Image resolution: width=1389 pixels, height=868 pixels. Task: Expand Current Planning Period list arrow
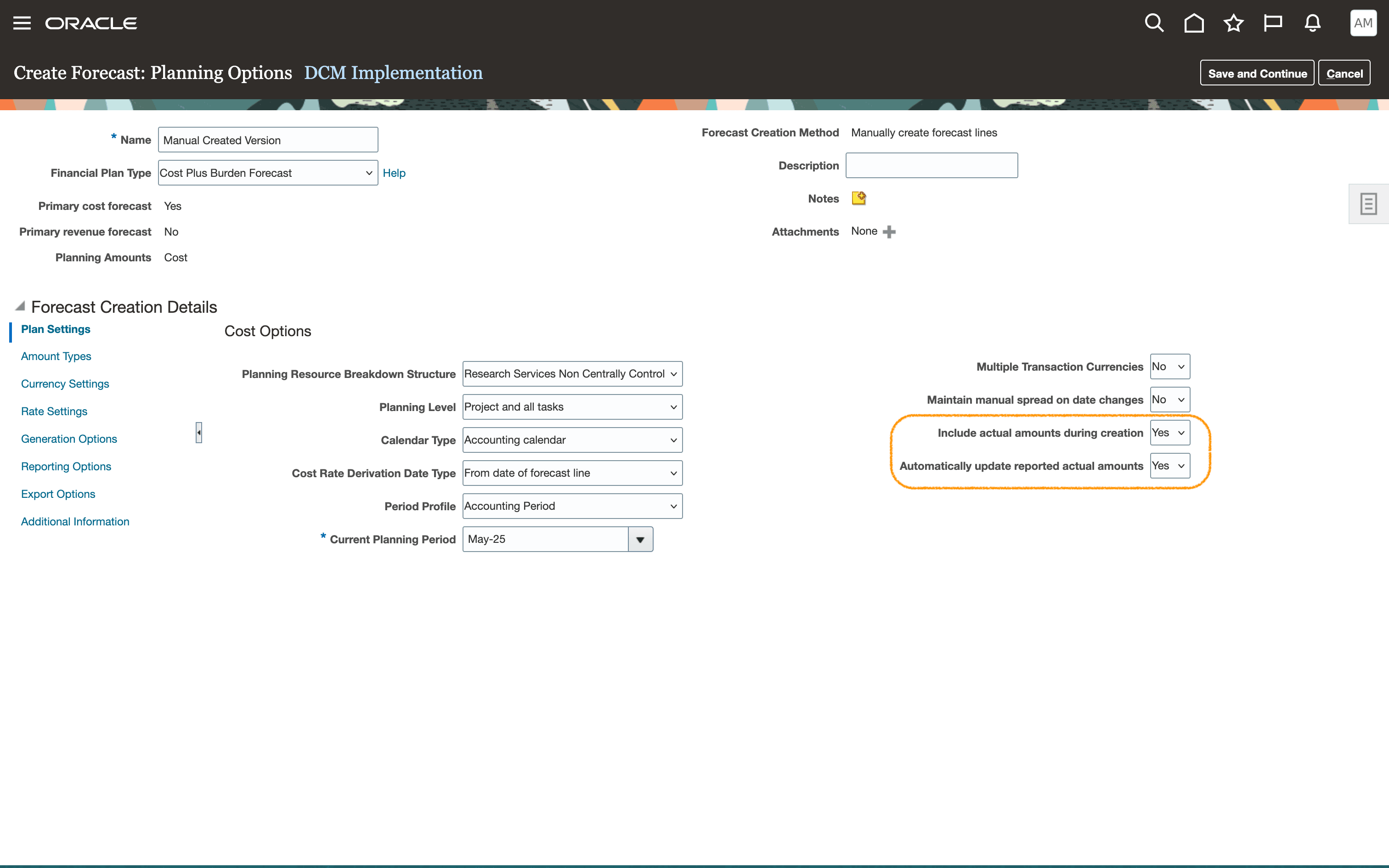640,540
